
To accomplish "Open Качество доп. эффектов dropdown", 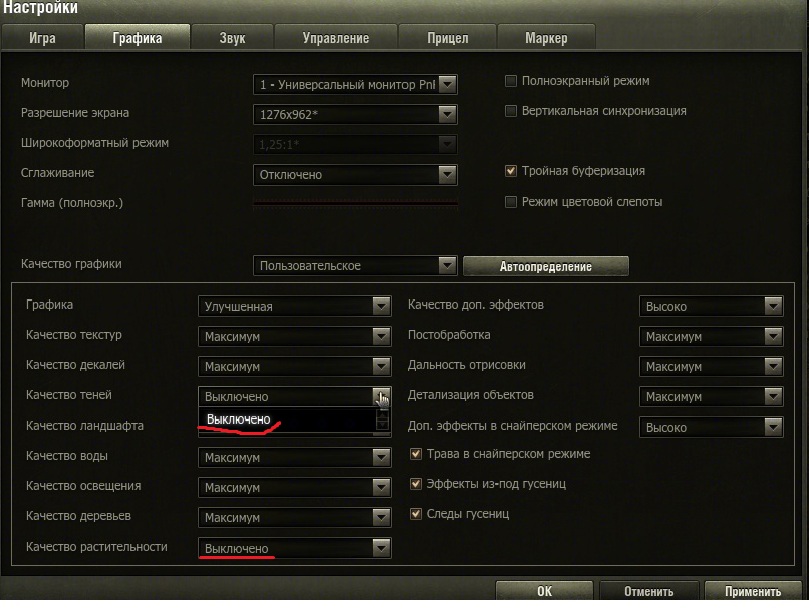I will click(711, 306).
